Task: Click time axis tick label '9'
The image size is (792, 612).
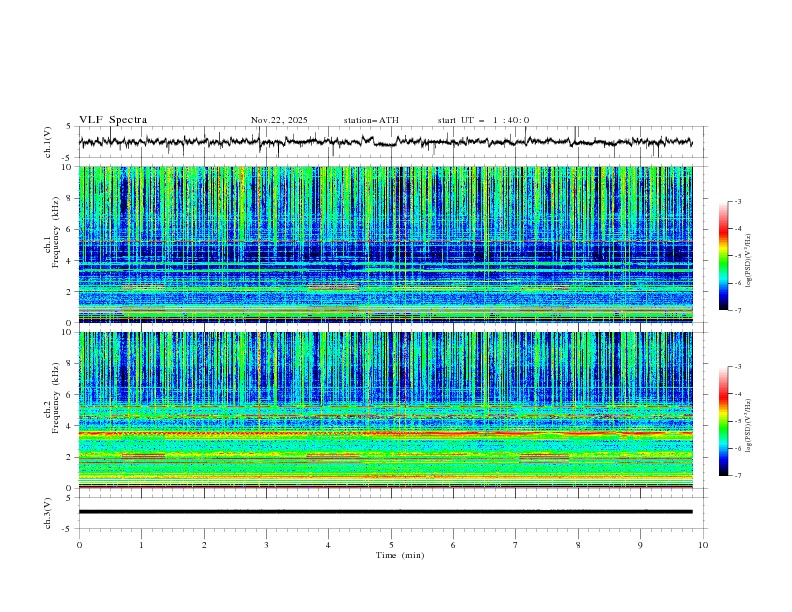Action: coord(640,545)
